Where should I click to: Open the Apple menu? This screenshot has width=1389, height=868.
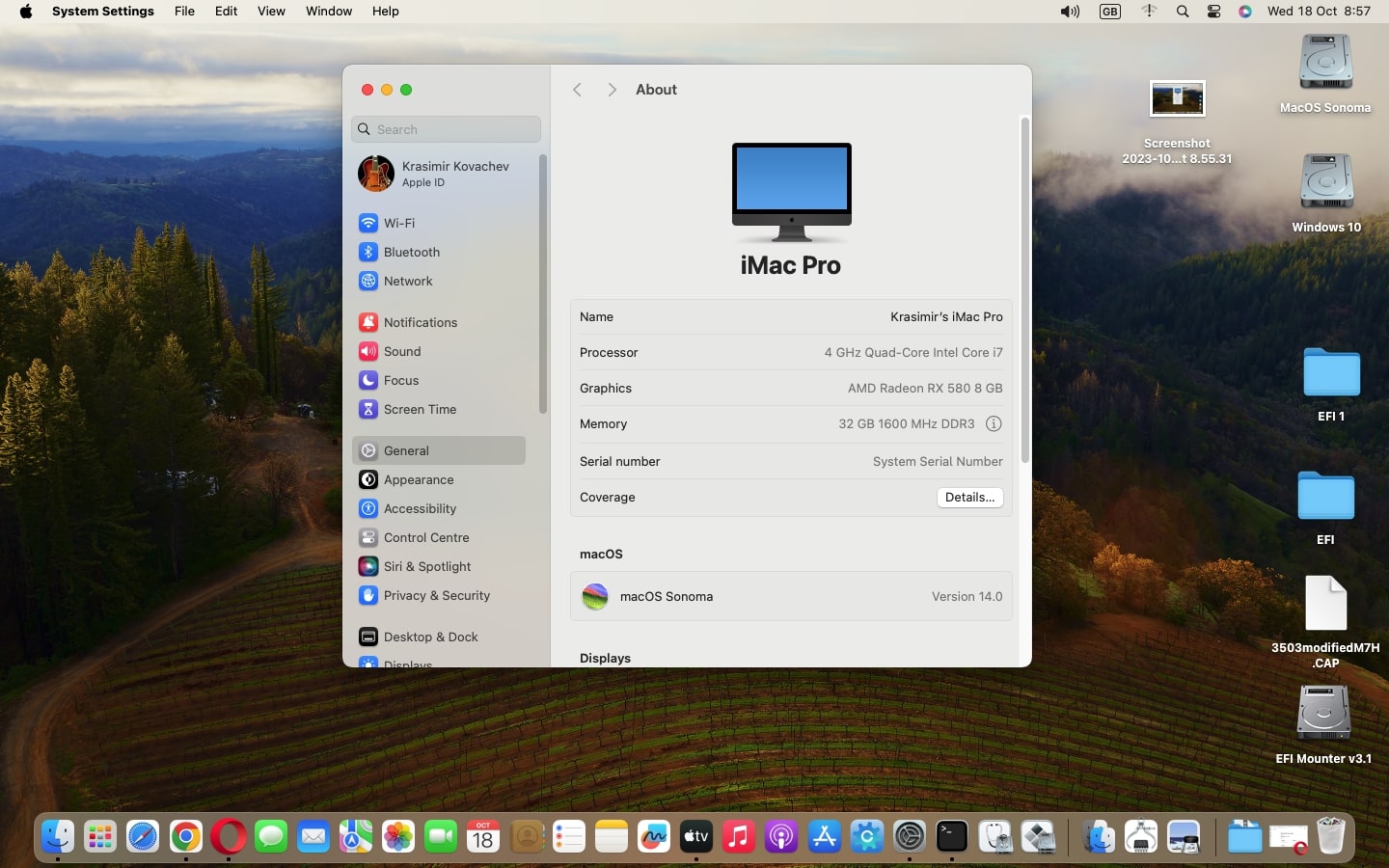point(26,12)
